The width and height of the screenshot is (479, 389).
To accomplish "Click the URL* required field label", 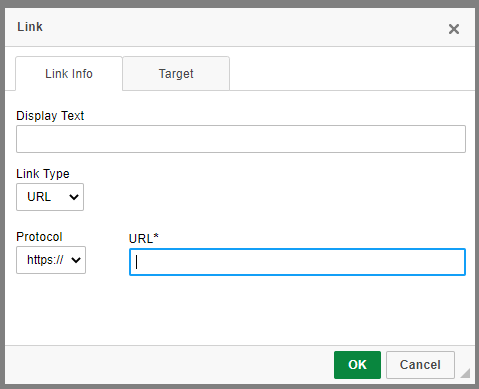I will [x=144, y=239].
